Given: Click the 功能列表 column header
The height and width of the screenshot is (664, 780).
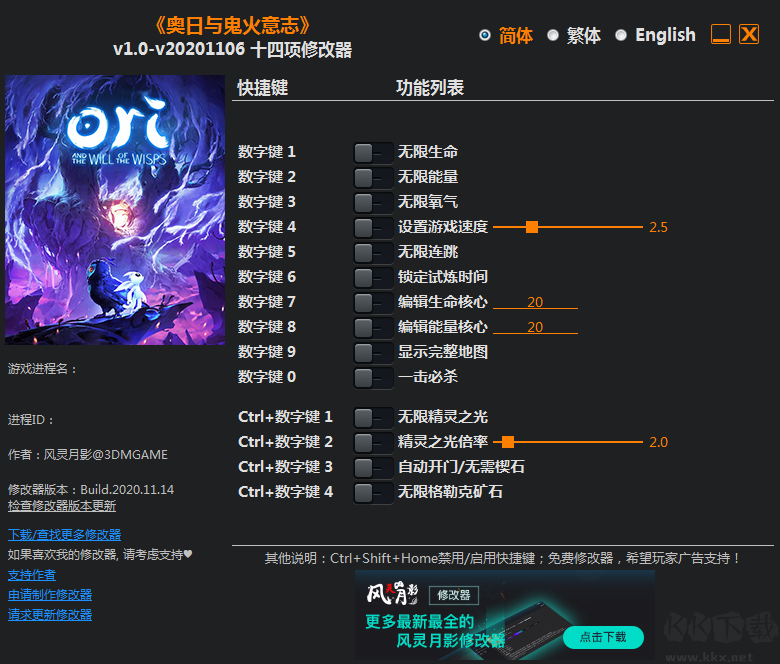Looking at the screenshot, I should (x=430, y=88).
